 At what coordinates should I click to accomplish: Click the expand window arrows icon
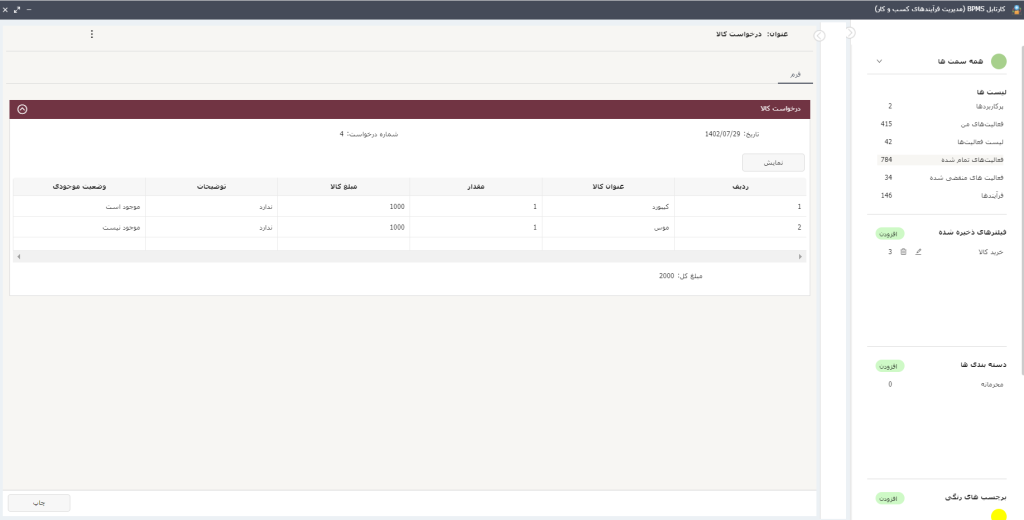tap(17, 9)
